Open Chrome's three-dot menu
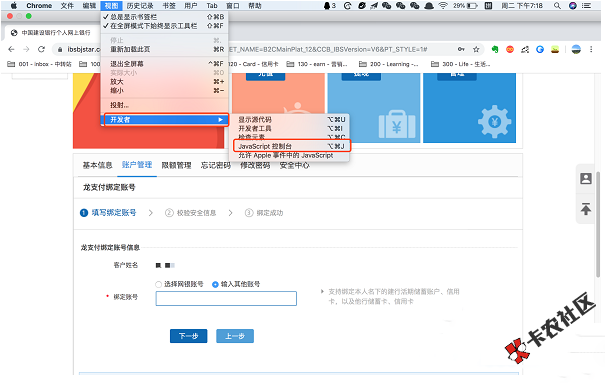605x383 pixels. point(591,49)
